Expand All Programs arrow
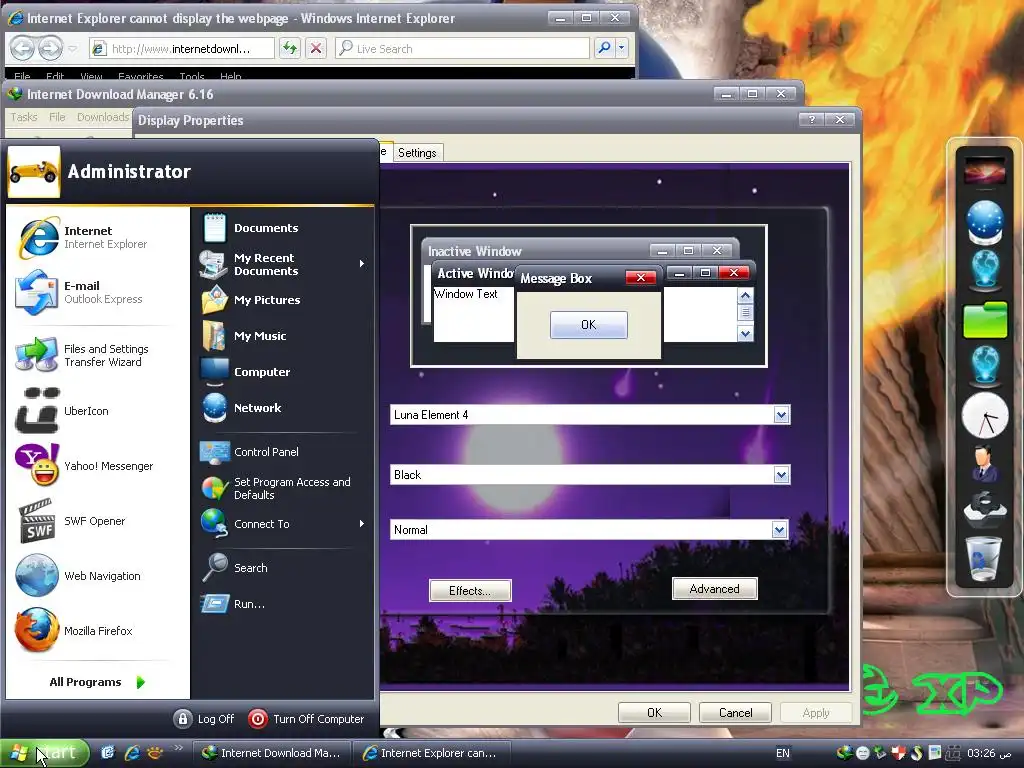This screenshot has width=1024, height=768. click(140, 682)
